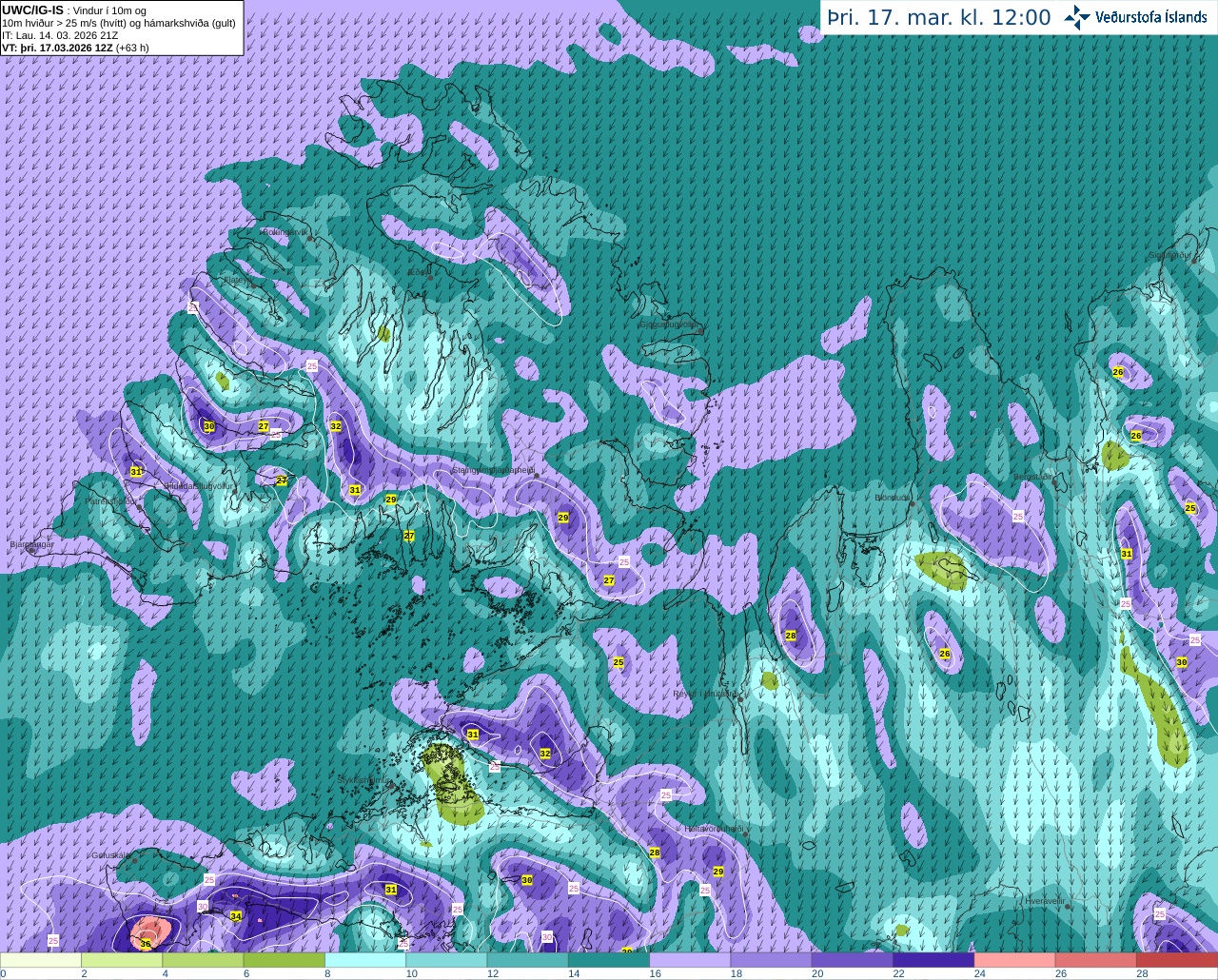1218x980 pixels.
Task: Pick the 2–4 m/s light green legend swatch
Action: click(122, 960)
